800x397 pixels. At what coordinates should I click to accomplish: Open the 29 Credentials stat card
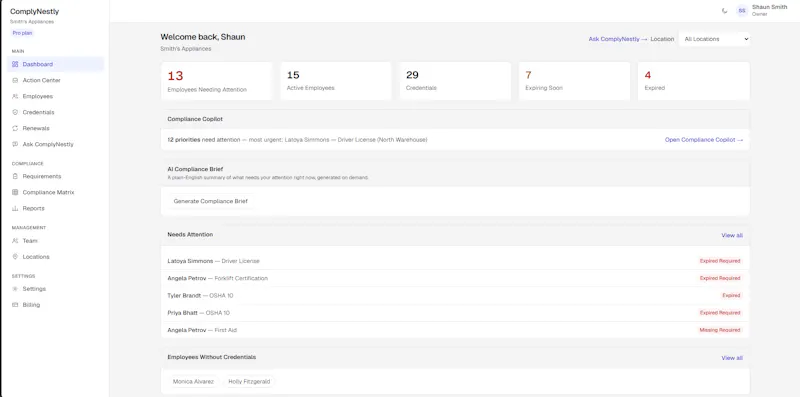[x=455, y=81]
